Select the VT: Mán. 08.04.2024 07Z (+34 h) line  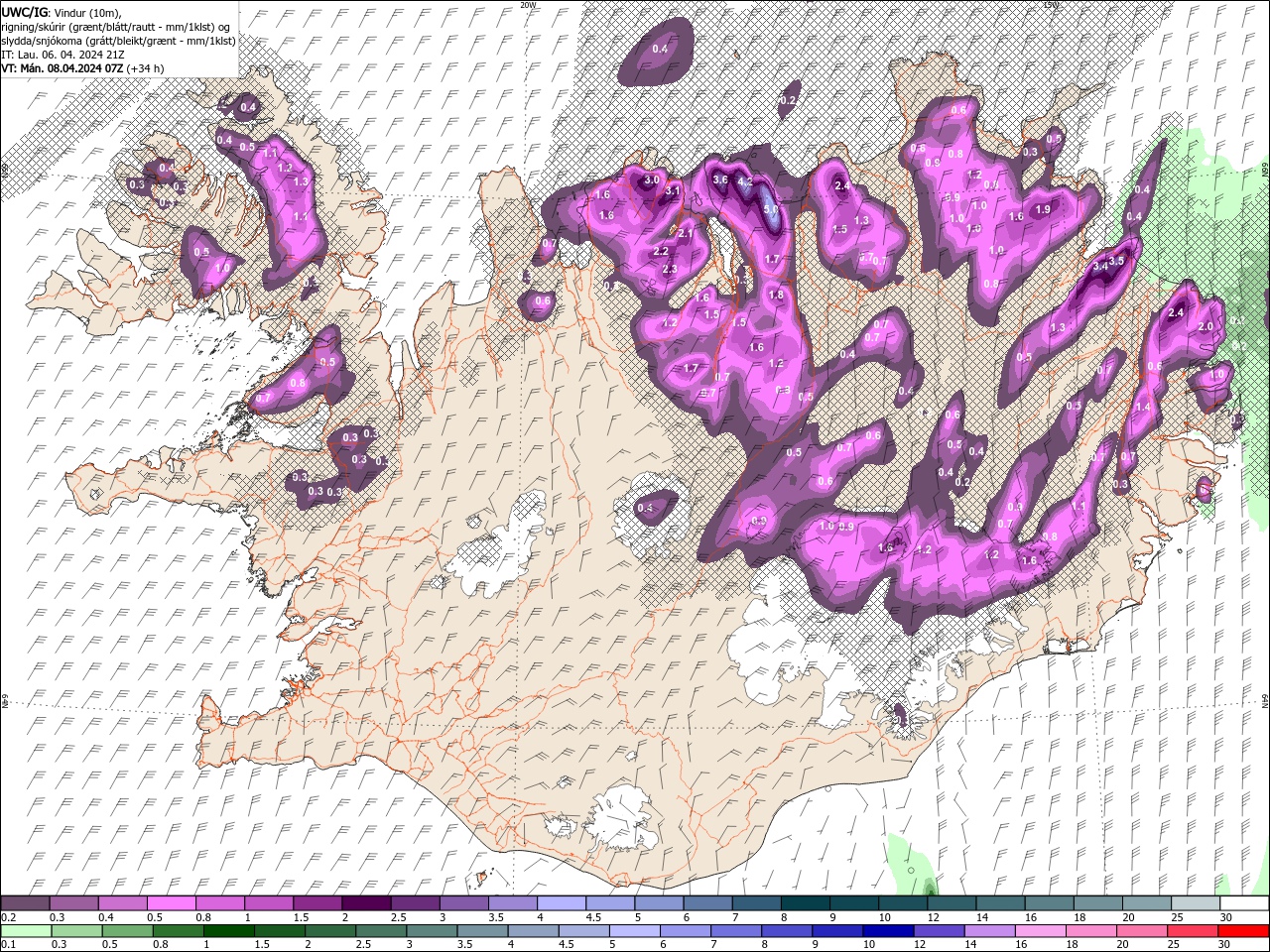point(83,68)
